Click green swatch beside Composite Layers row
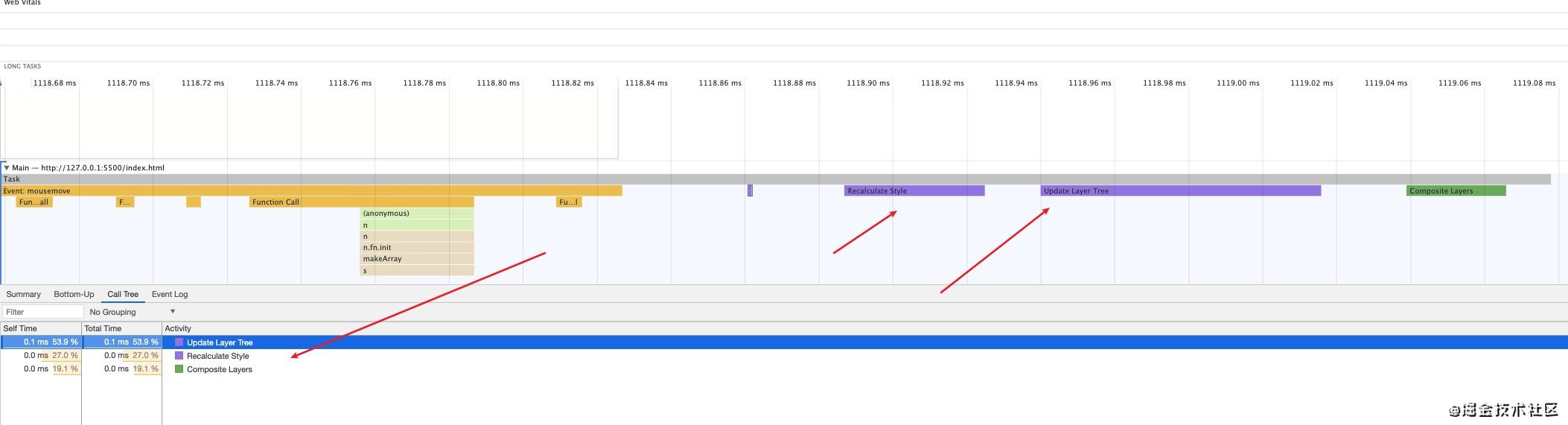 click(179, 369)
